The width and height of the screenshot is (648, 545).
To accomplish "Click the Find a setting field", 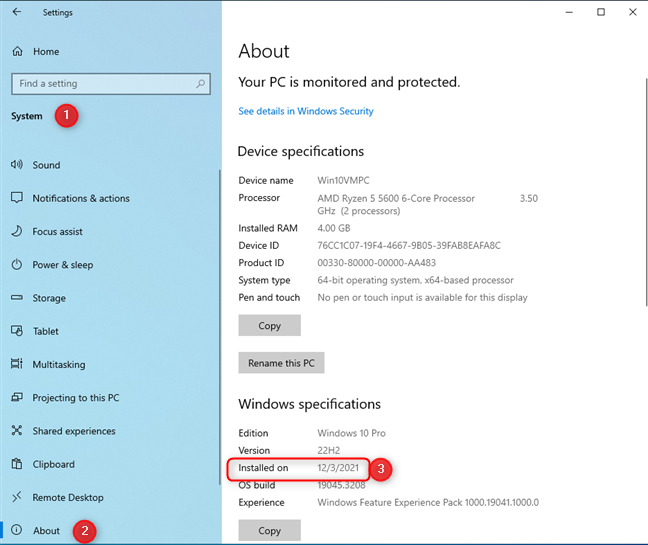I will [111, 84].
